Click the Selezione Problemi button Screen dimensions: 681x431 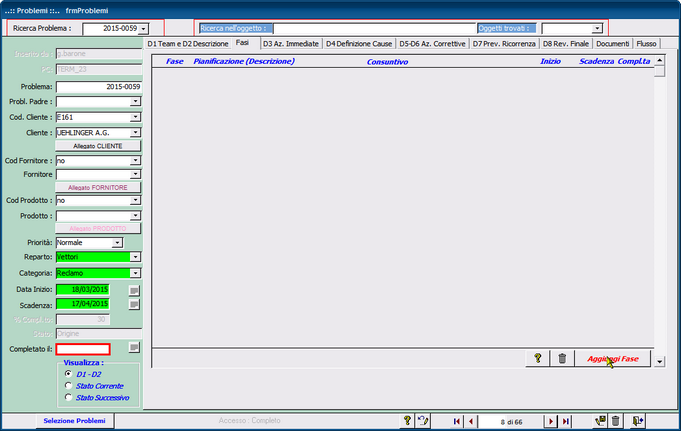coord(74,421)
